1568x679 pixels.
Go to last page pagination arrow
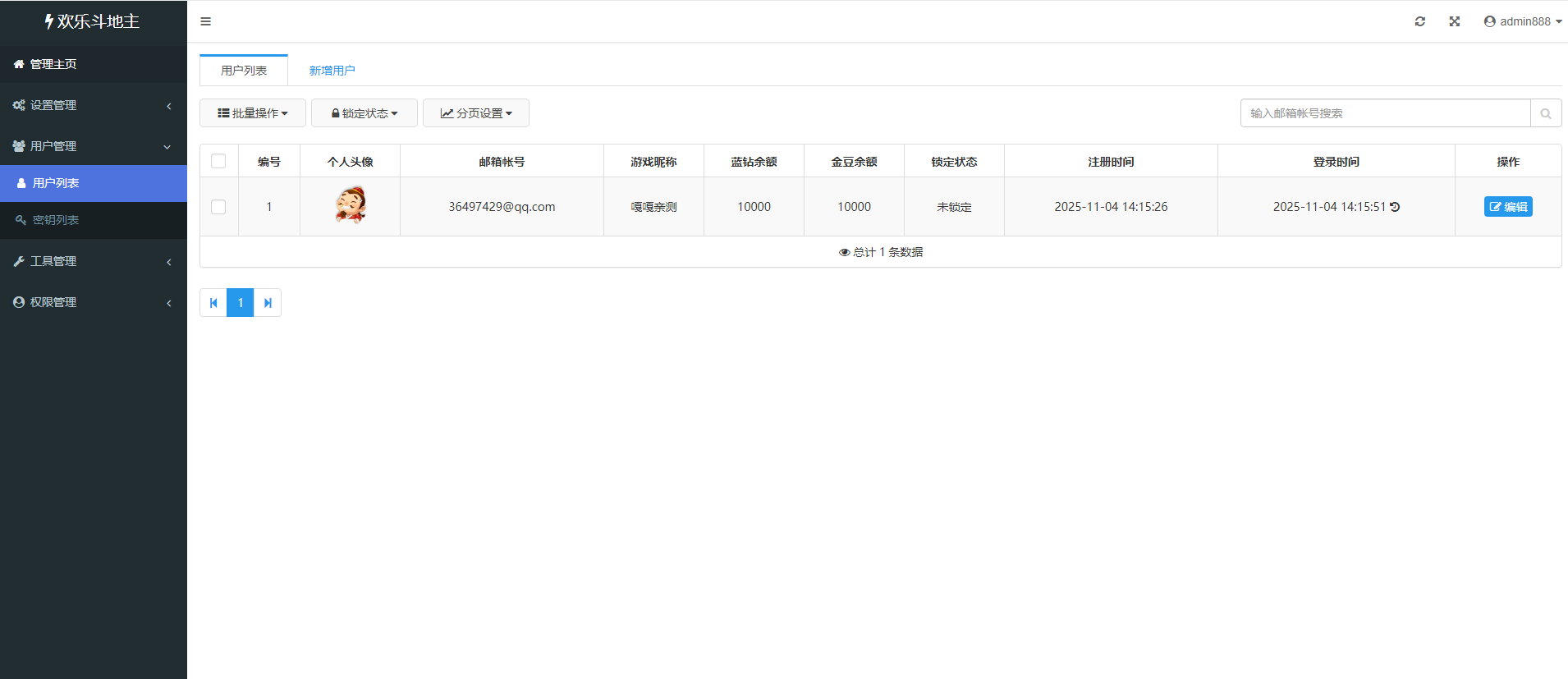tap(268, 303)
